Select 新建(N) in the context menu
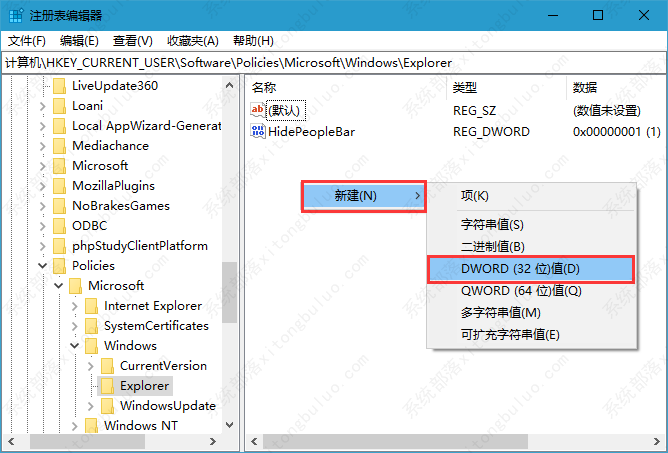The height and width of the screenshot is (453, 668). pyautogui.click(x=364, y=195)
